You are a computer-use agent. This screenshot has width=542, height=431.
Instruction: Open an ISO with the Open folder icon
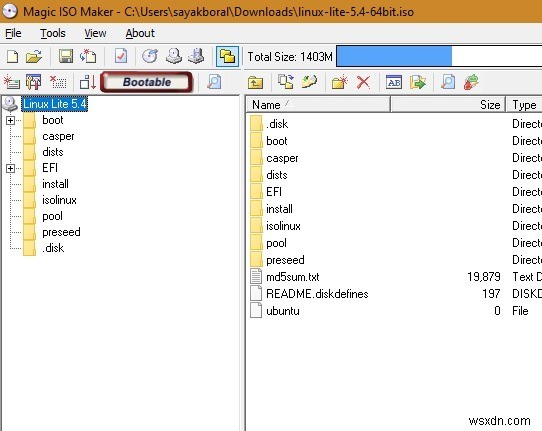pyautogui.click(x=34, y=56)
